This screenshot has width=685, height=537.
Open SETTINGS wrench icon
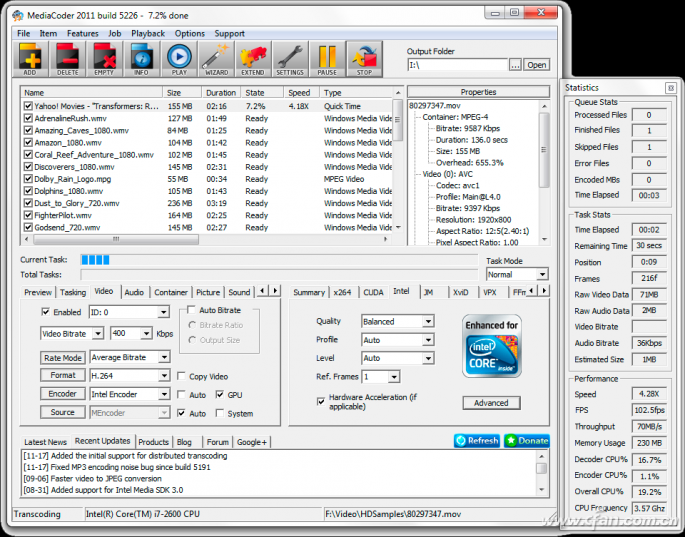point(290,59)
